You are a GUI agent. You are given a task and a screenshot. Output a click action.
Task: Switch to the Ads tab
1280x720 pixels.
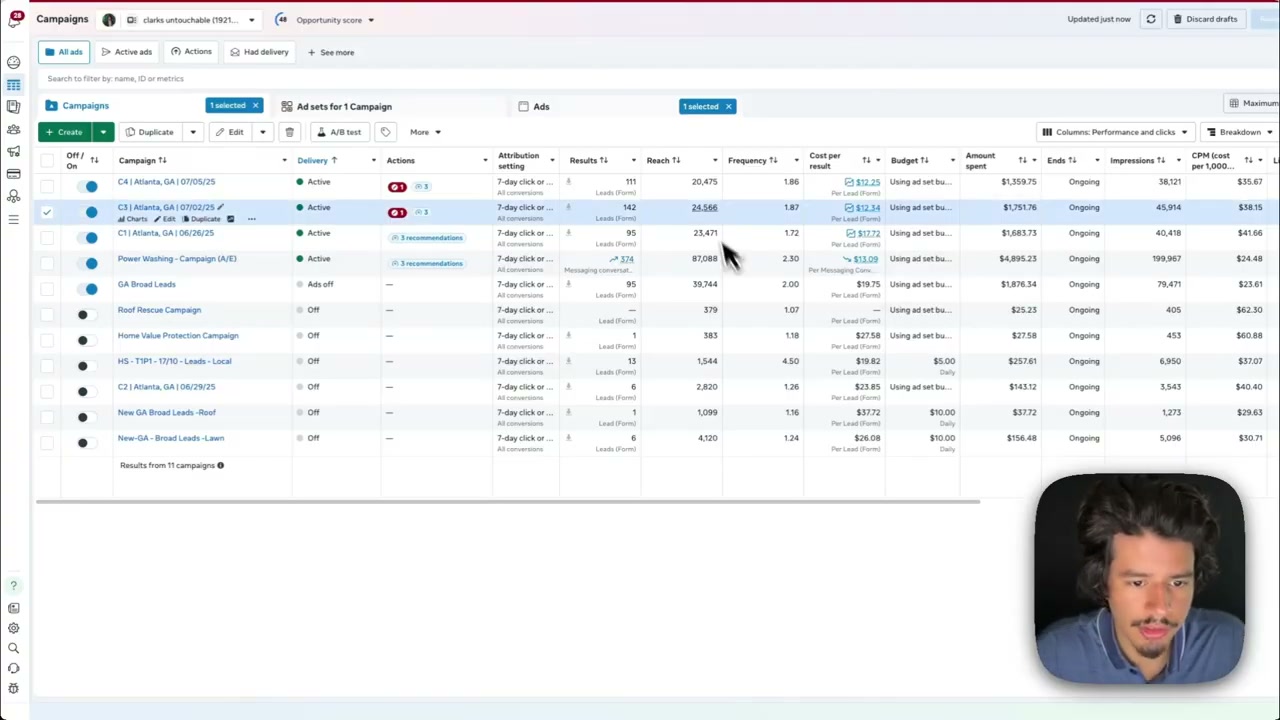click(541, 106)
